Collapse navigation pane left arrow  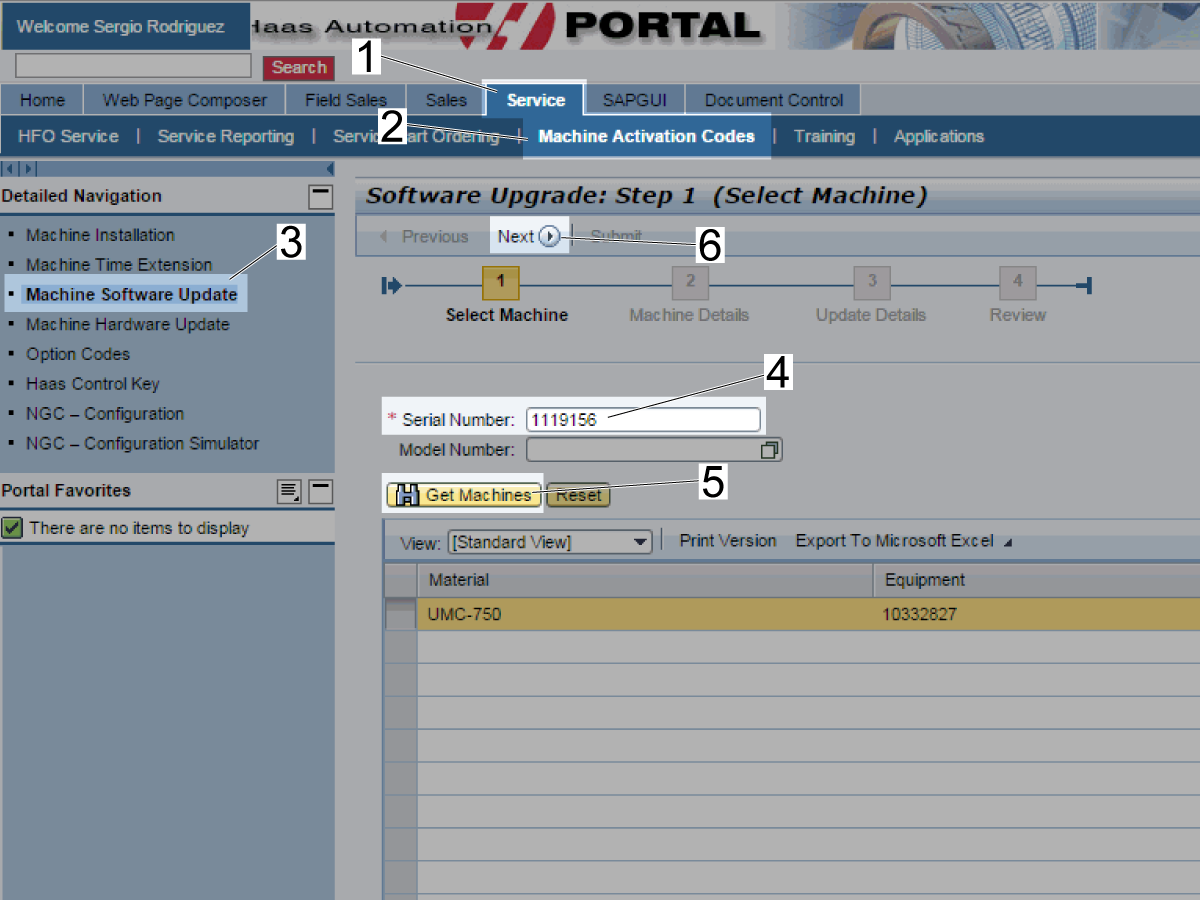(x=9, y=169)
